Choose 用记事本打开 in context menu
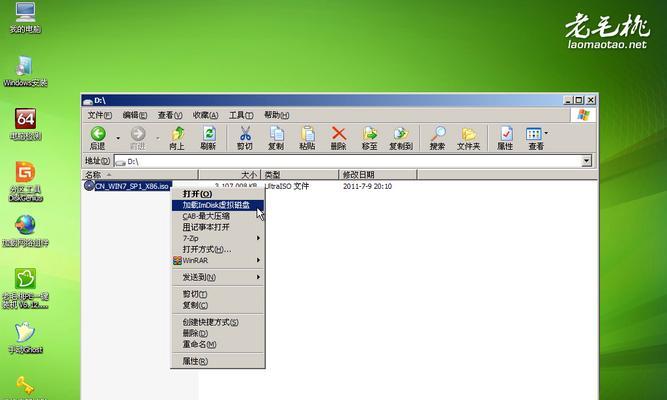The width and height of the screenshot is (667, 400). (x=218, y=227)
